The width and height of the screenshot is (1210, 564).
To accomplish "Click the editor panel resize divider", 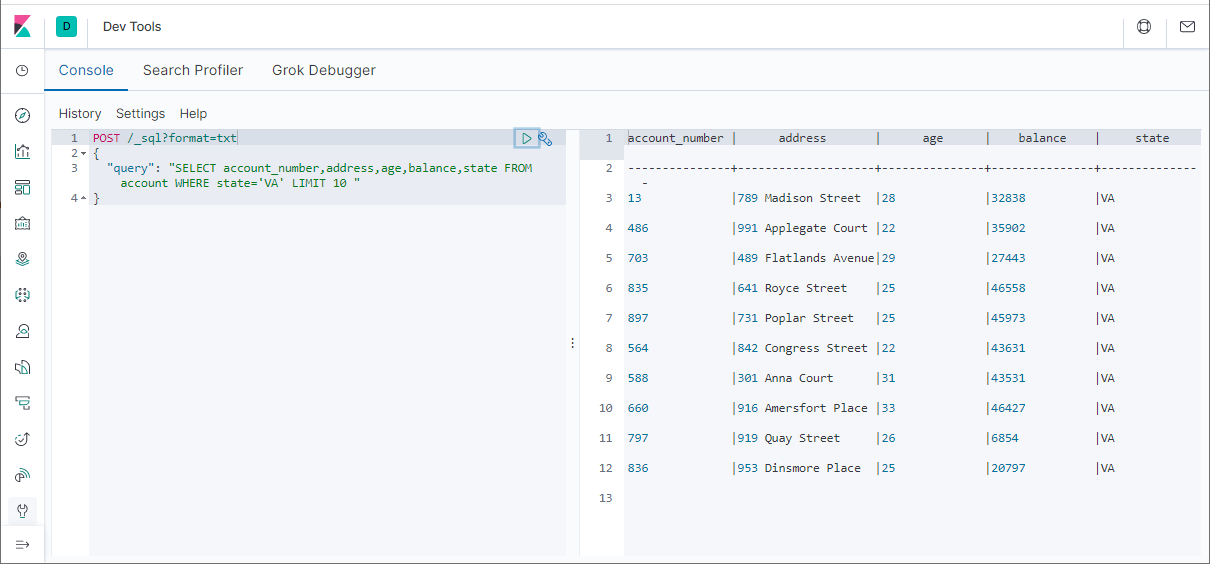I will point(572,343).
